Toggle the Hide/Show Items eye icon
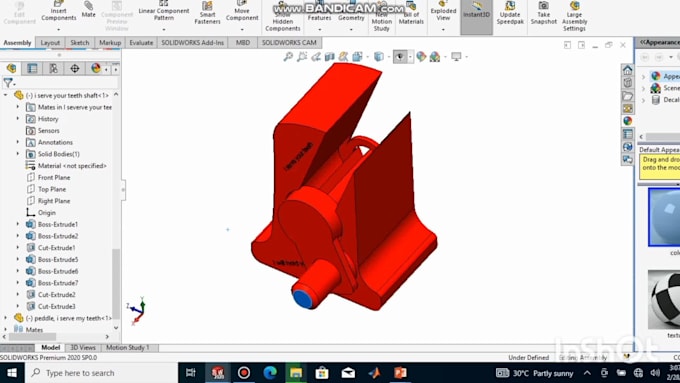This screenshot has height=383, width=680. pos(400,56)
